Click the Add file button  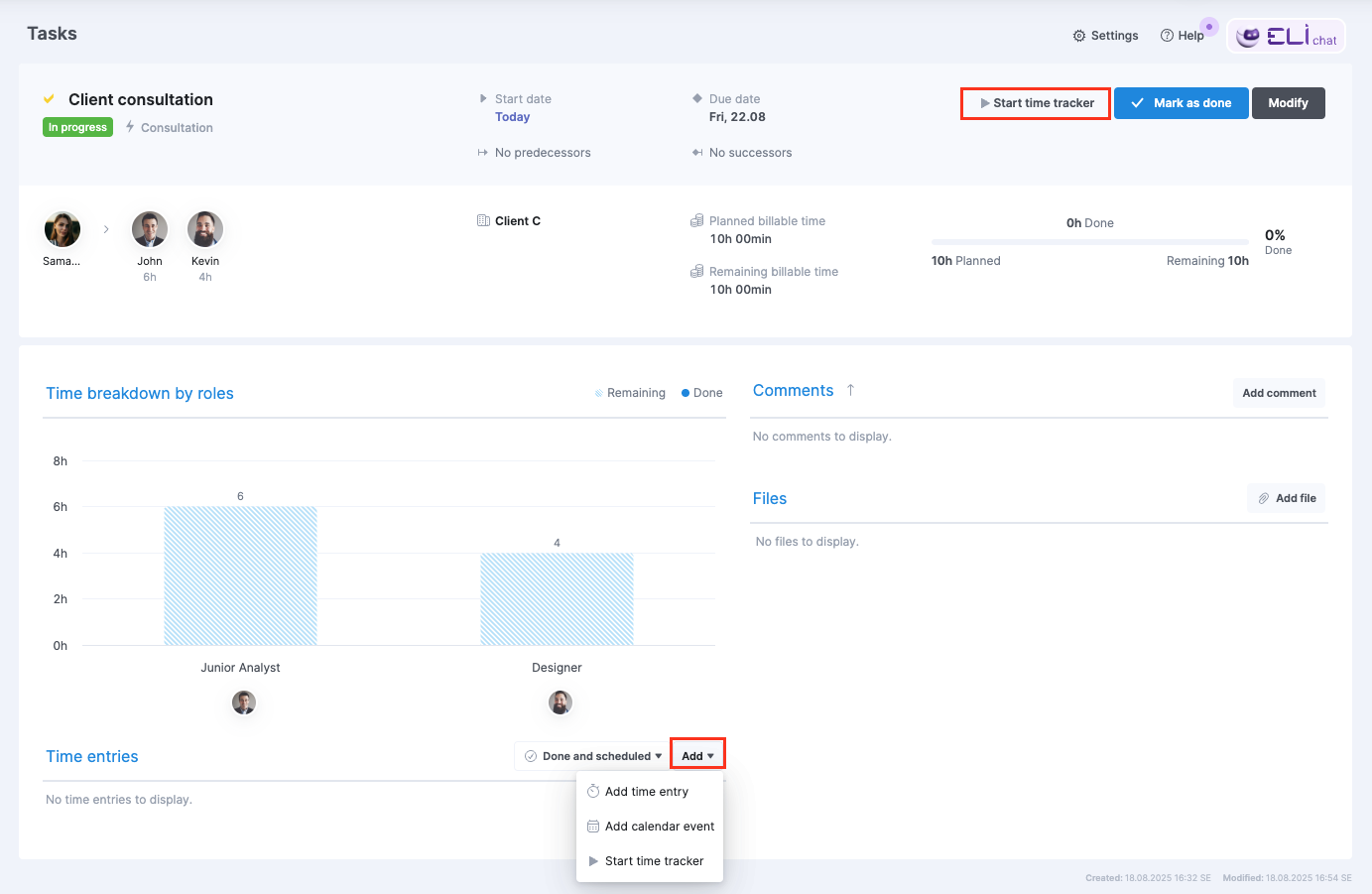pyautogui.click(x=1287, y=498)
